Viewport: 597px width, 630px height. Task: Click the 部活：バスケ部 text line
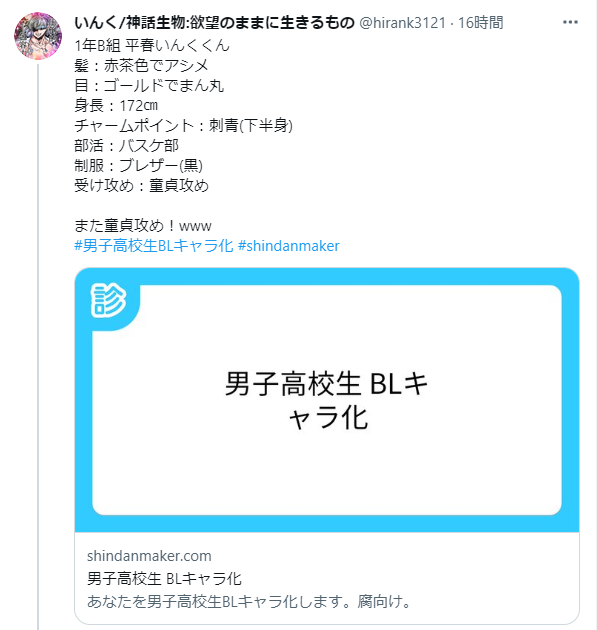click(127, 145)
